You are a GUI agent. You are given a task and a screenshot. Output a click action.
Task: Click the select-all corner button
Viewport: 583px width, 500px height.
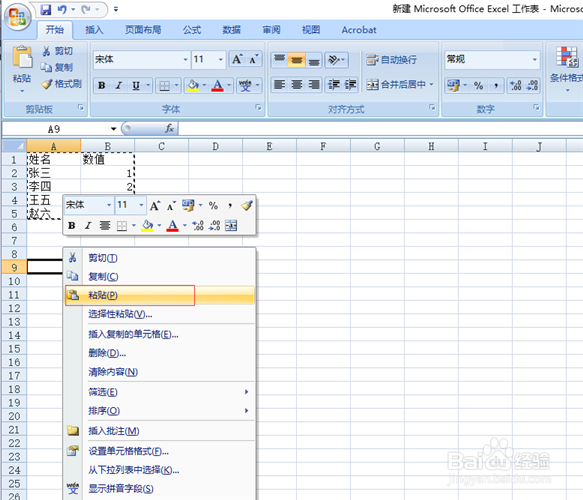tap(15, 146)
